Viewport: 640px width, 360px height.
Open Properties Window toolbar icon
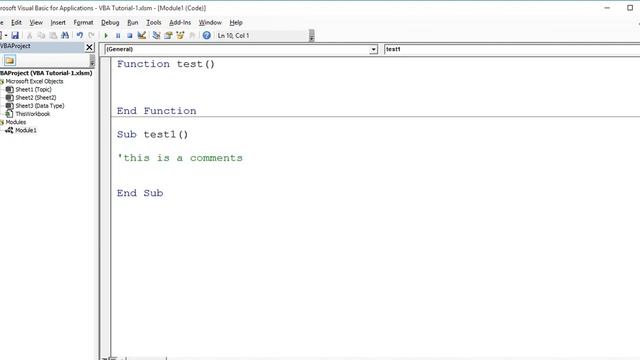168,36
